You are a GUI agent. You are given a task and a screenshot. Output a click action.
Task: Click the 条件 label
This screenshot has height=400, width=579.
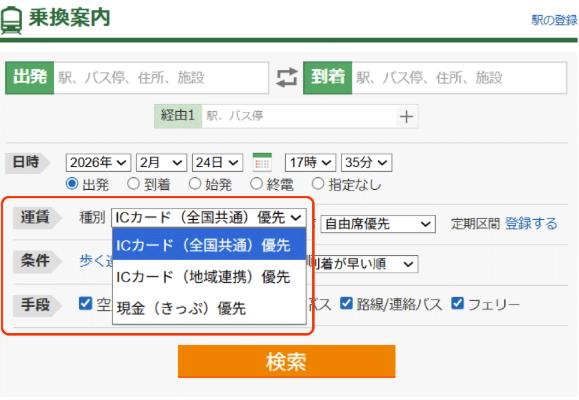36,261
